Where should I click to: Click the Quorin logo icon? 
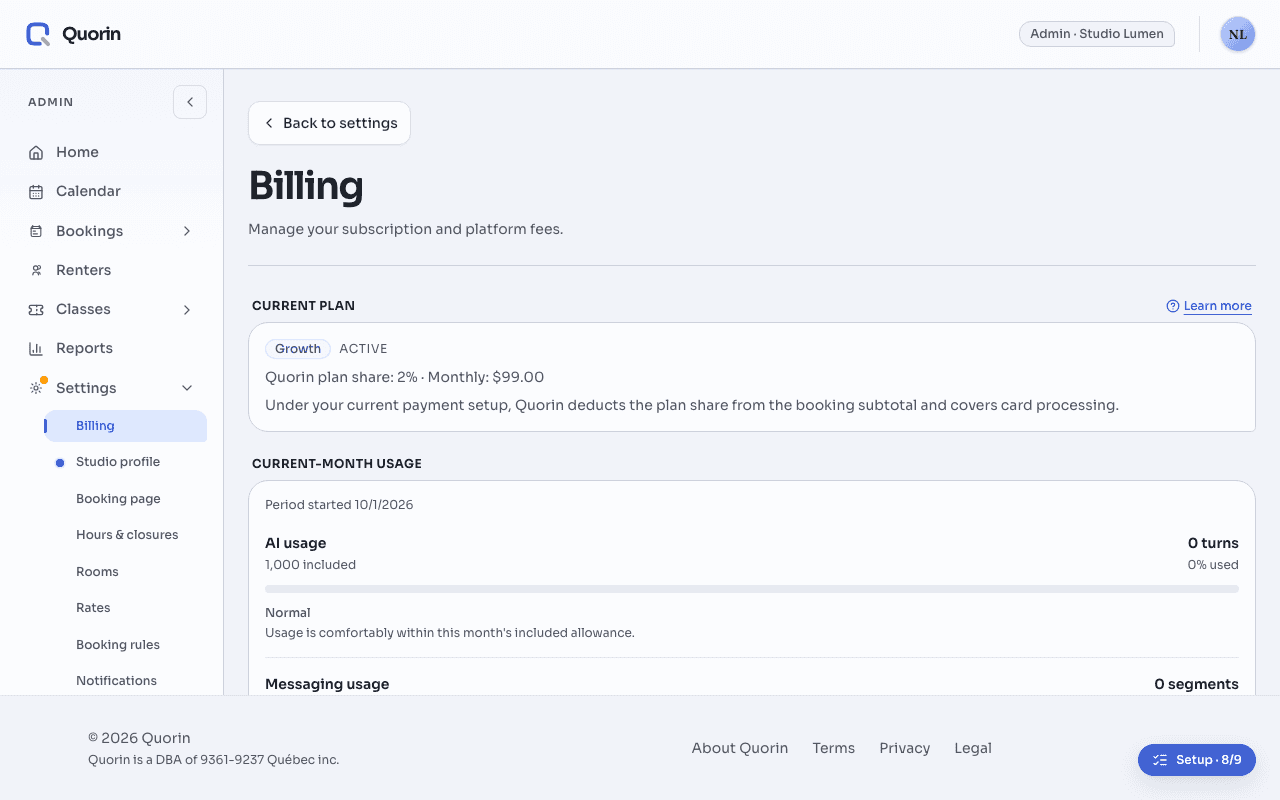coord(38,34)
